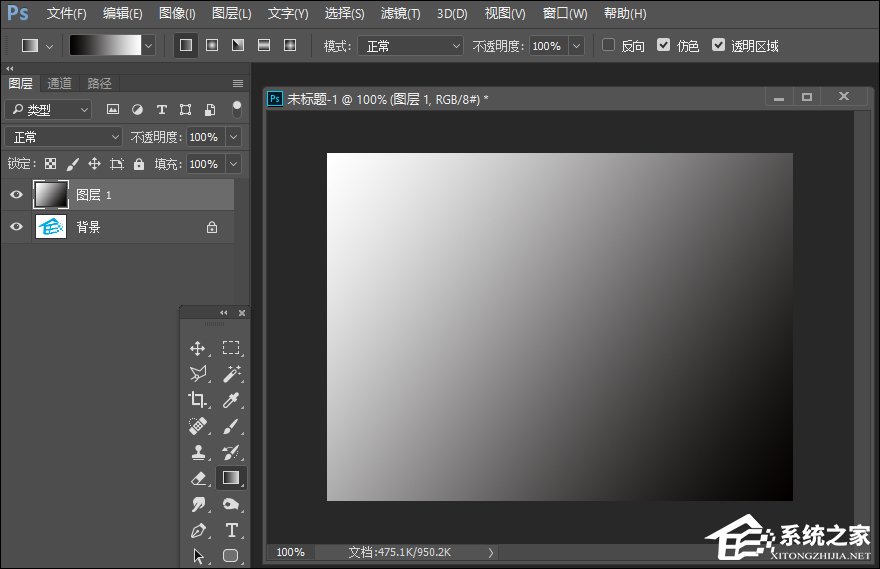Click the 背景 layer thumbnail
880x569 pixels.
(51, 227)
